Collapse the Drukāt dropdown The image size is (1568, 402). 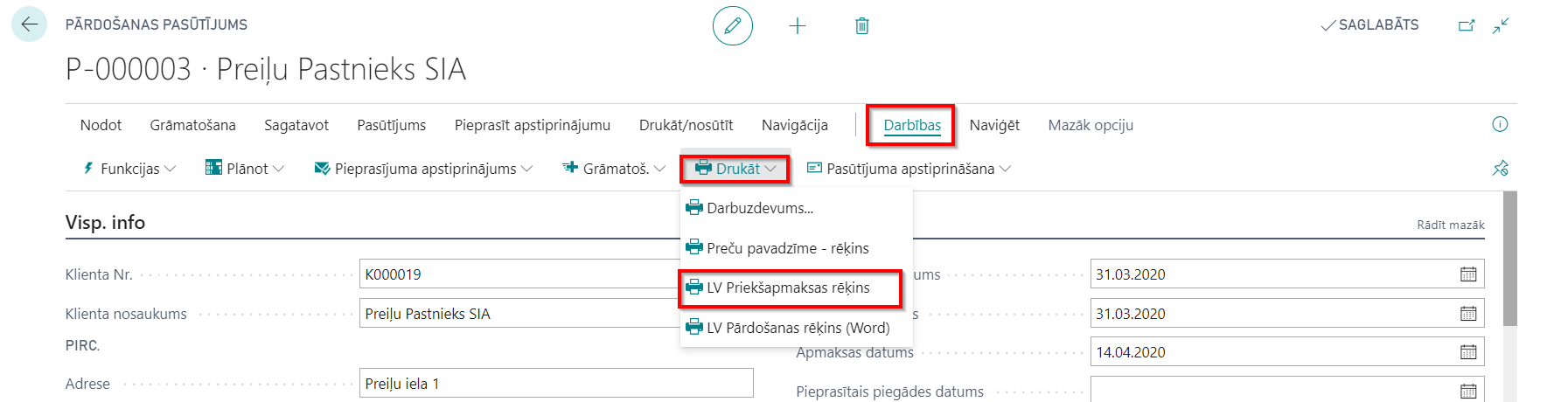[x=735, y=169]
